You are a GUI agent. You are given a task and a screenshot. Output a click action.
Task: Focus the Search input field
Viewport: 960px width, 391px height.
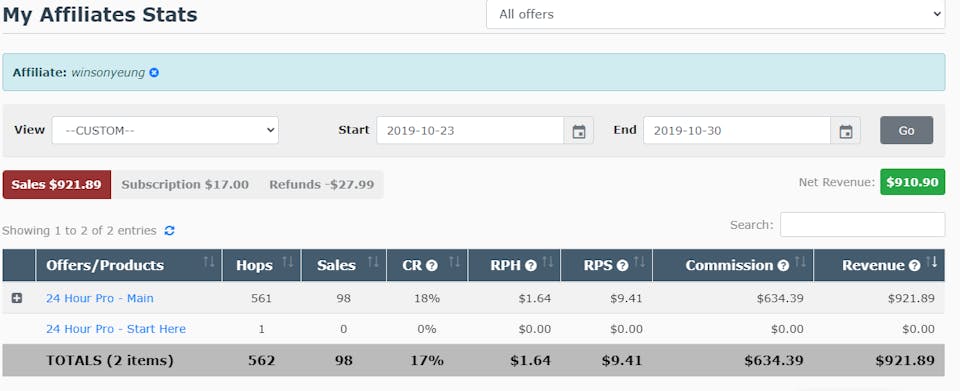click(x=862, y=225)
